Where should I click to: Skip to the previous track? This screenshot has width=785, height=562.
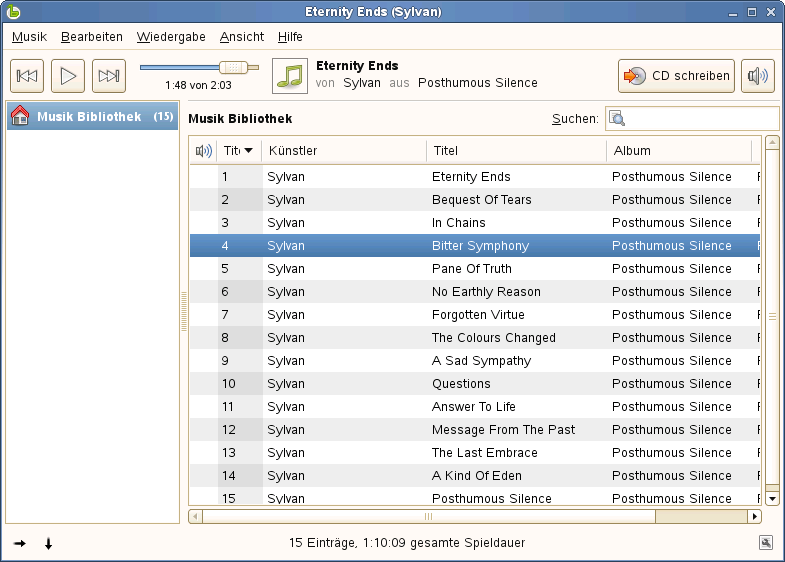pos(28,76)
